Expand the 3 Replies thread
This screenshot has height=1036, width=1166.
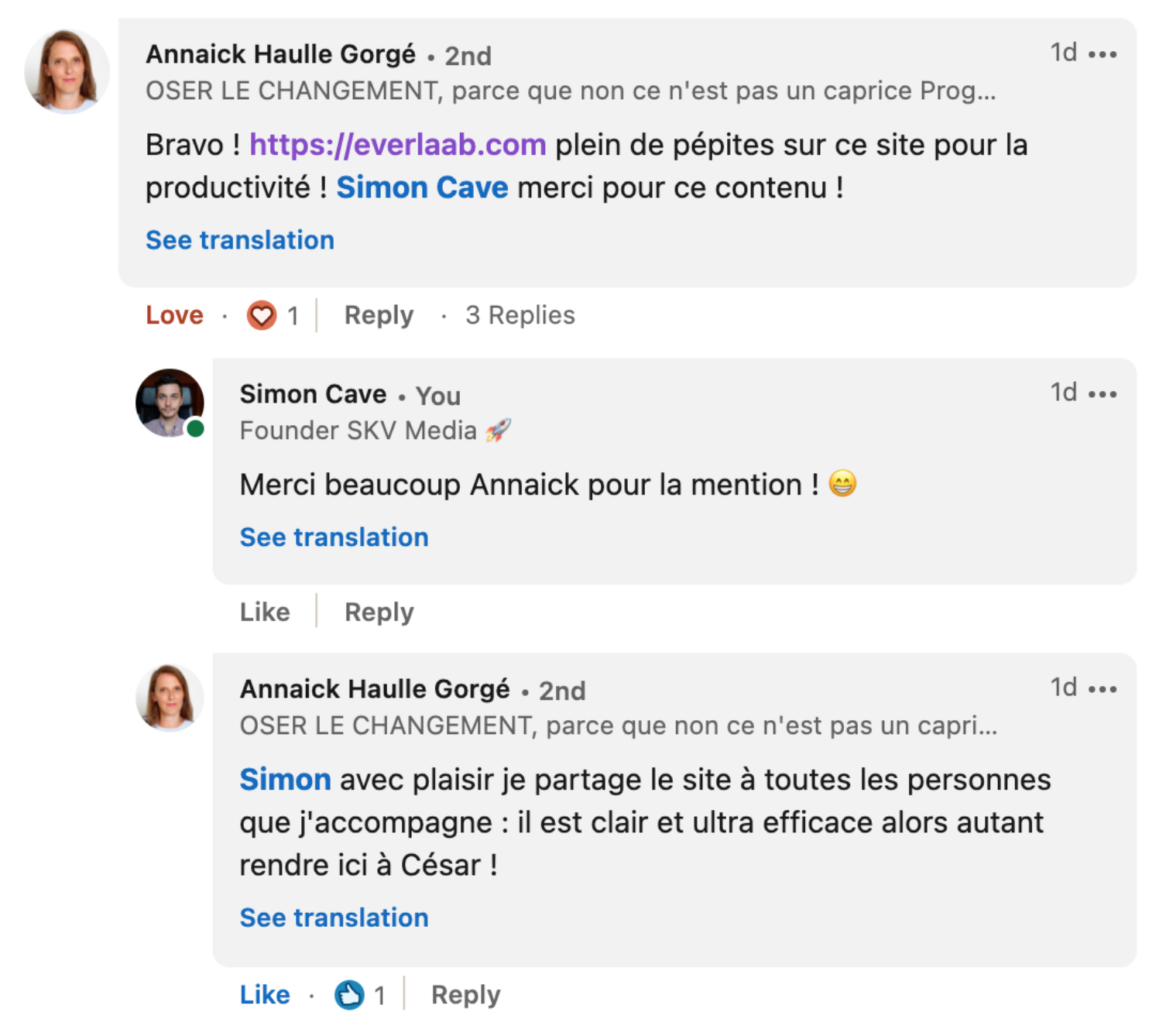[x=520, y=315]
